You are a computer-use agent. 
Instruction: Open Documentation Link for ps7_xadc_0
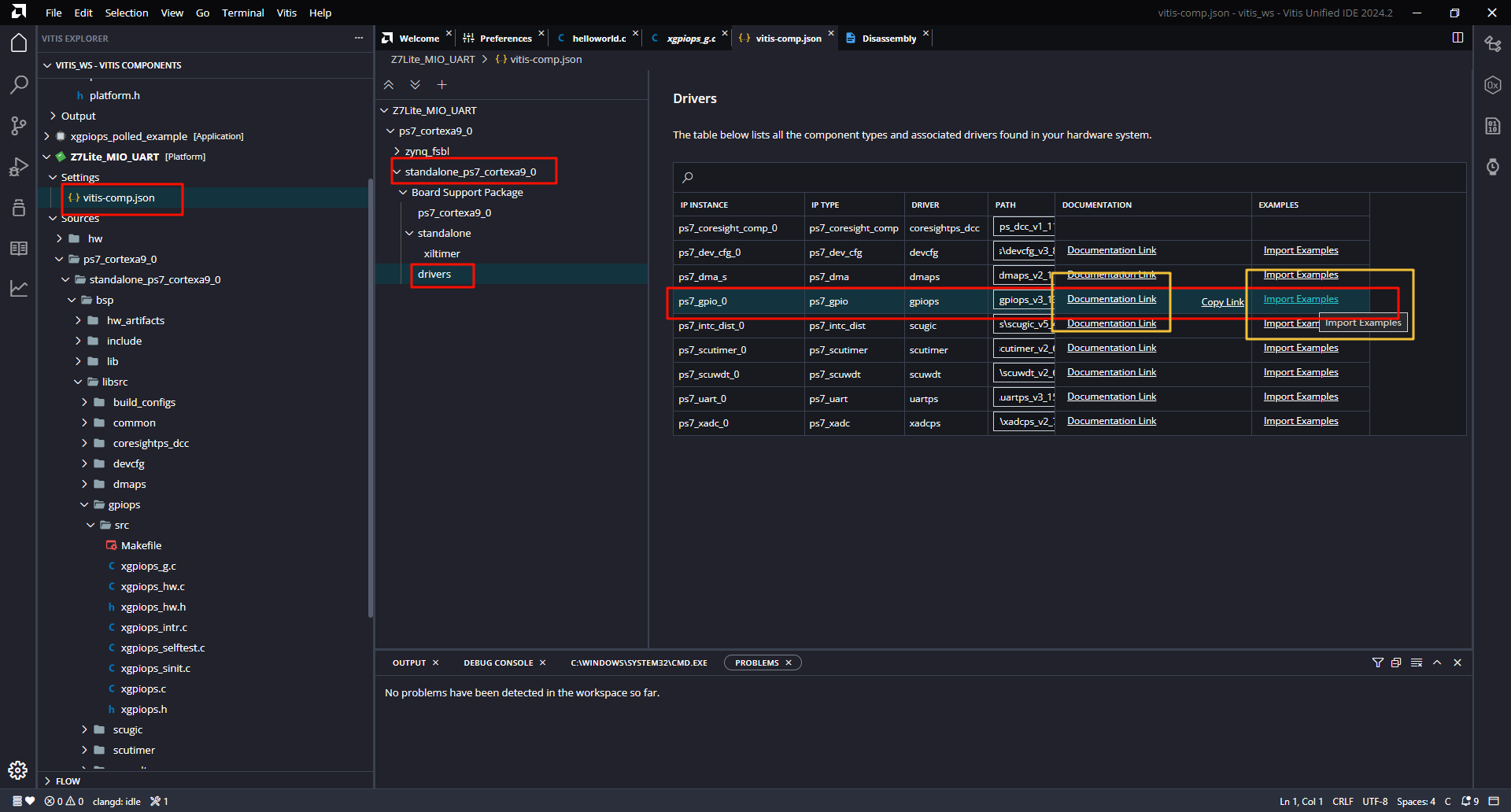tap(1111, 421)
